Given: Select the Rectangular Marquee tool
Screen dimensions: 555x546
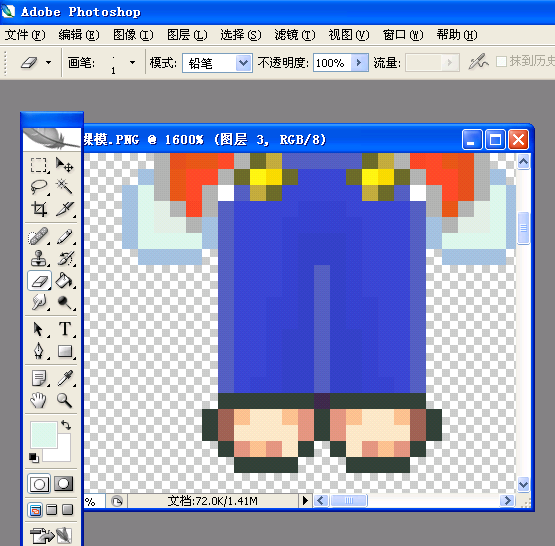Looking at the screenshot, I should pos(39,165).
